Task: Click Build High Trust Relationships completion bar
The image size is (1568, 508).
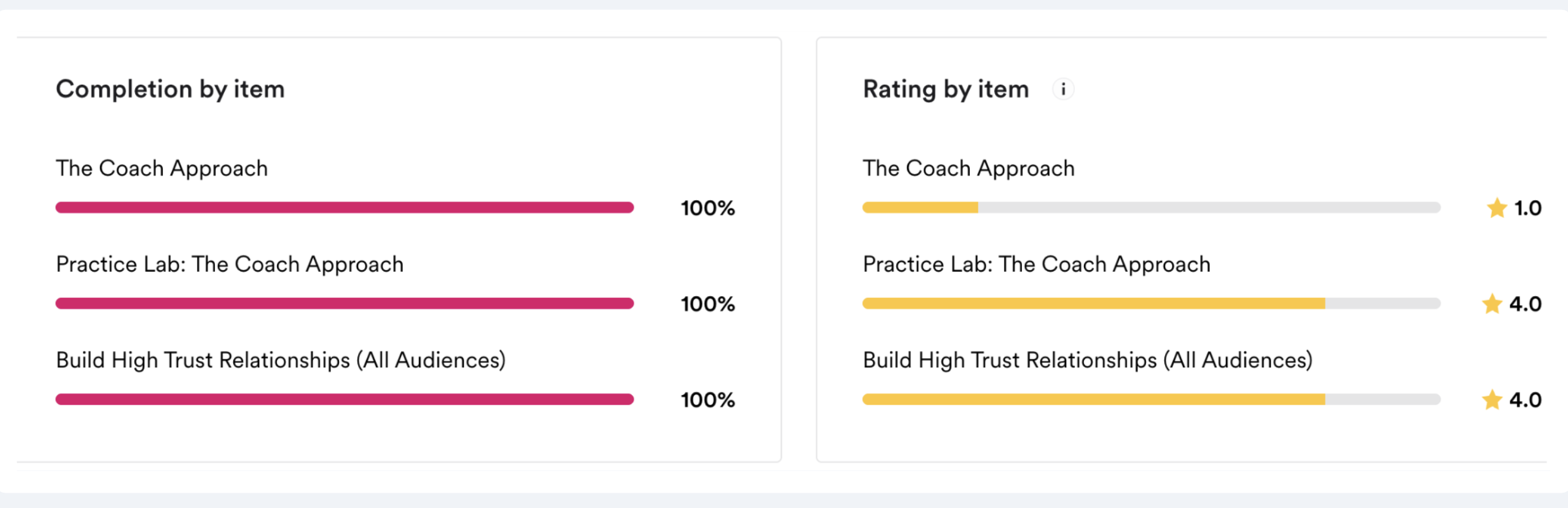Action: [x=345, y=399]
